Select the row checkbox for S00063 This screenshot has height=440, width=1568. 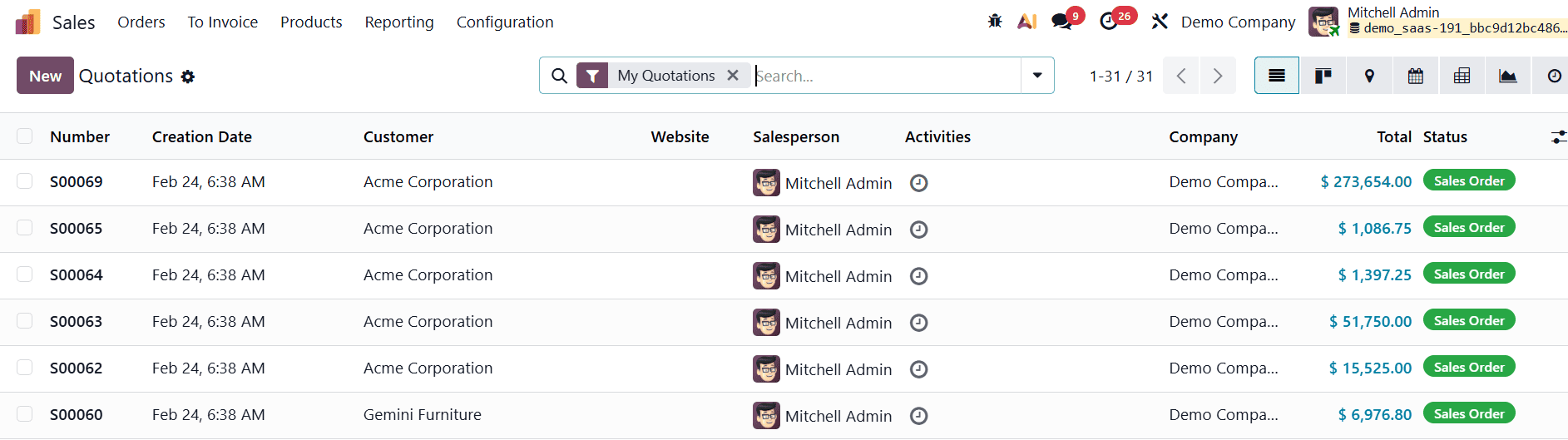click(25, 321)
